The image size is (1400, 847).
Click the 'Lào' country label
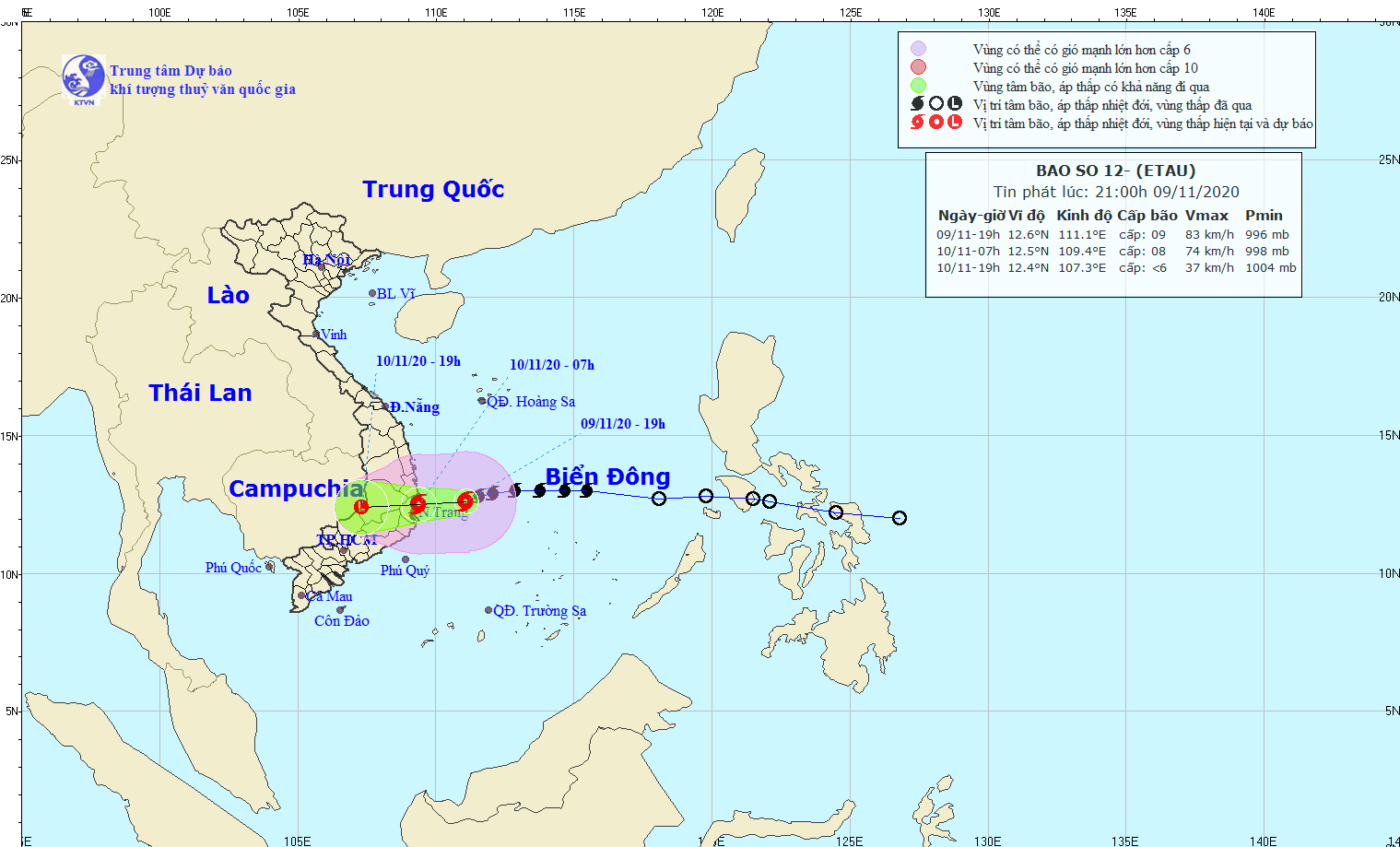(228, 295)
